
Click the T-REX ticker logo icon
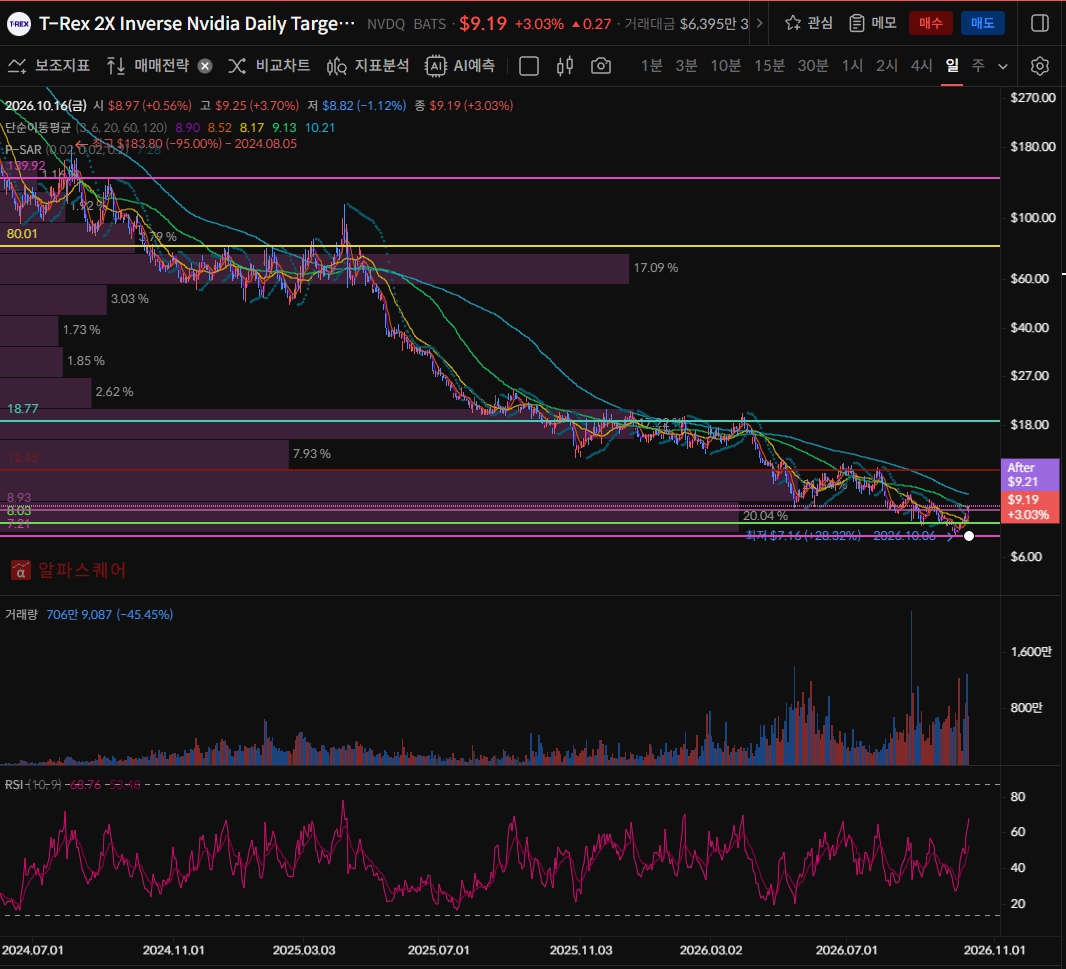pyautogui.click(x=18, y=24)
